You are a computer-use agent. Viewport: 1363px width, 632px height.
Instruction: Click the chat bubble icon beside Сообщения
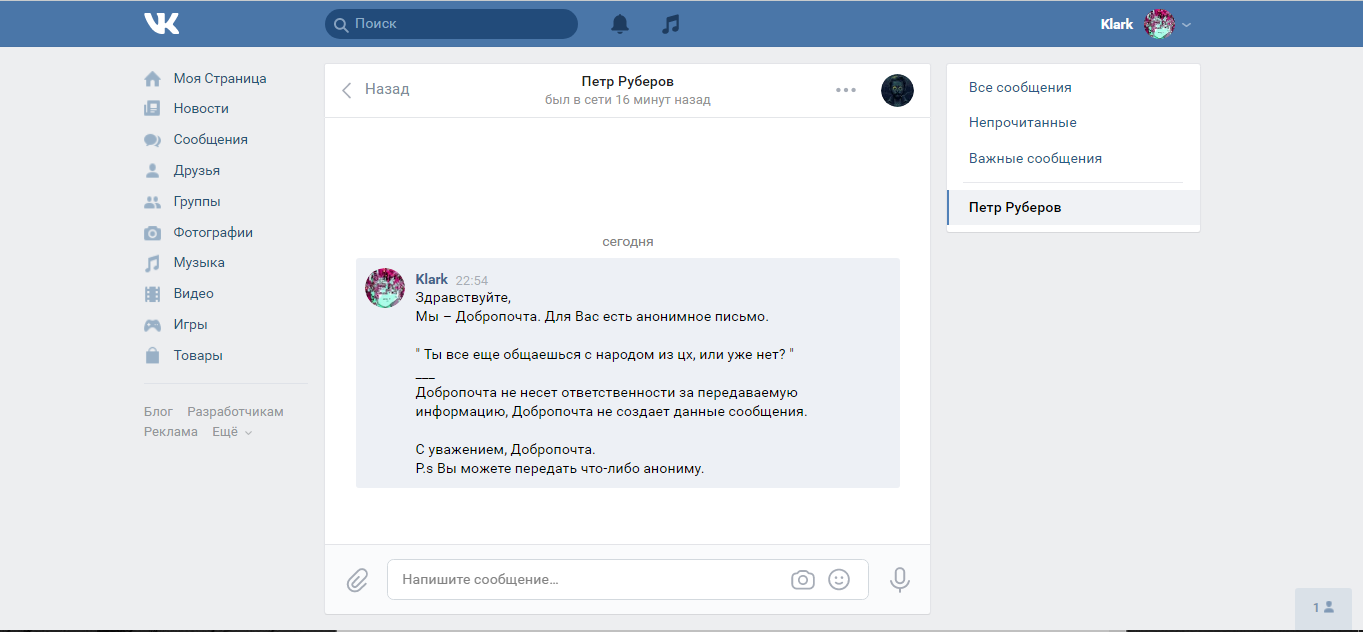point(152,140)
